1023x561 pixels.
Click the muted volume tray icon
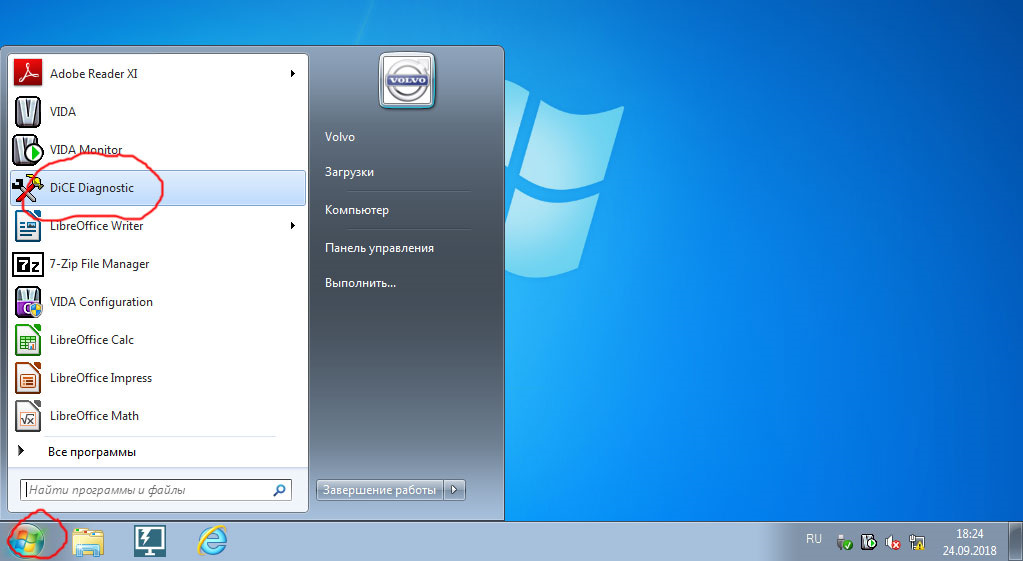[x=893, y=541]
